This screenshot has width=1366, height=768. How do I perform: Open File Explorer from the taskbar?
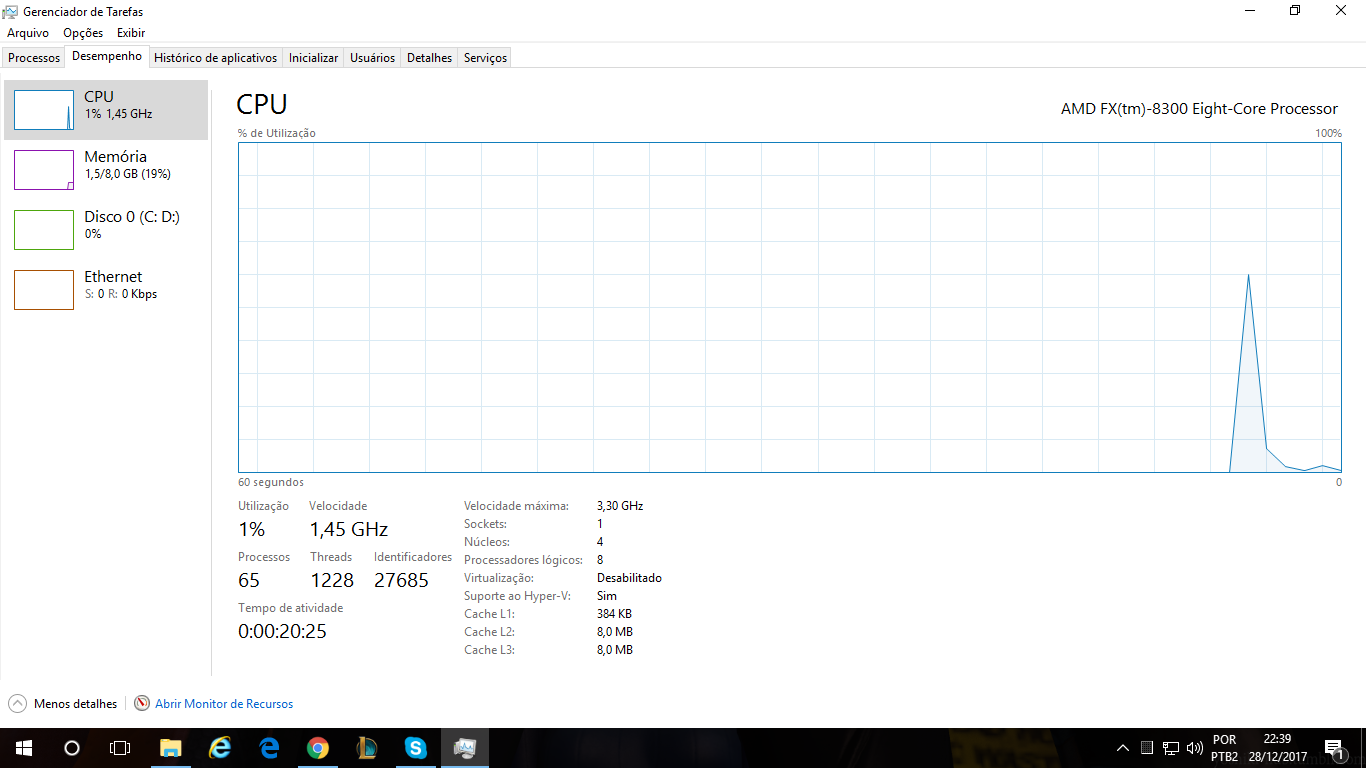click(x=171, y=748)
